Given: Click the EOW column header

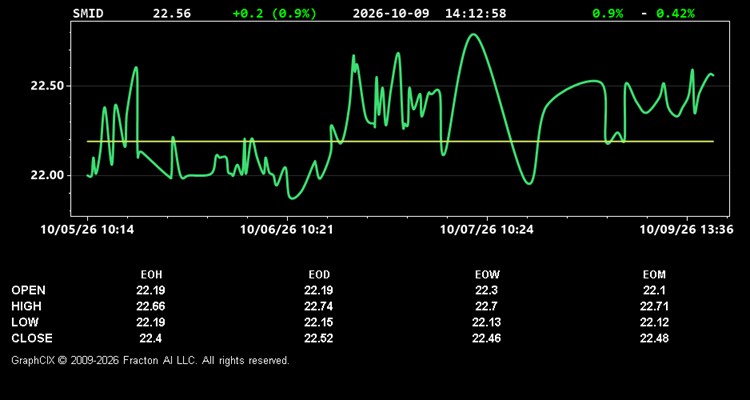Looking at the screenshot, I should (487, 275).
